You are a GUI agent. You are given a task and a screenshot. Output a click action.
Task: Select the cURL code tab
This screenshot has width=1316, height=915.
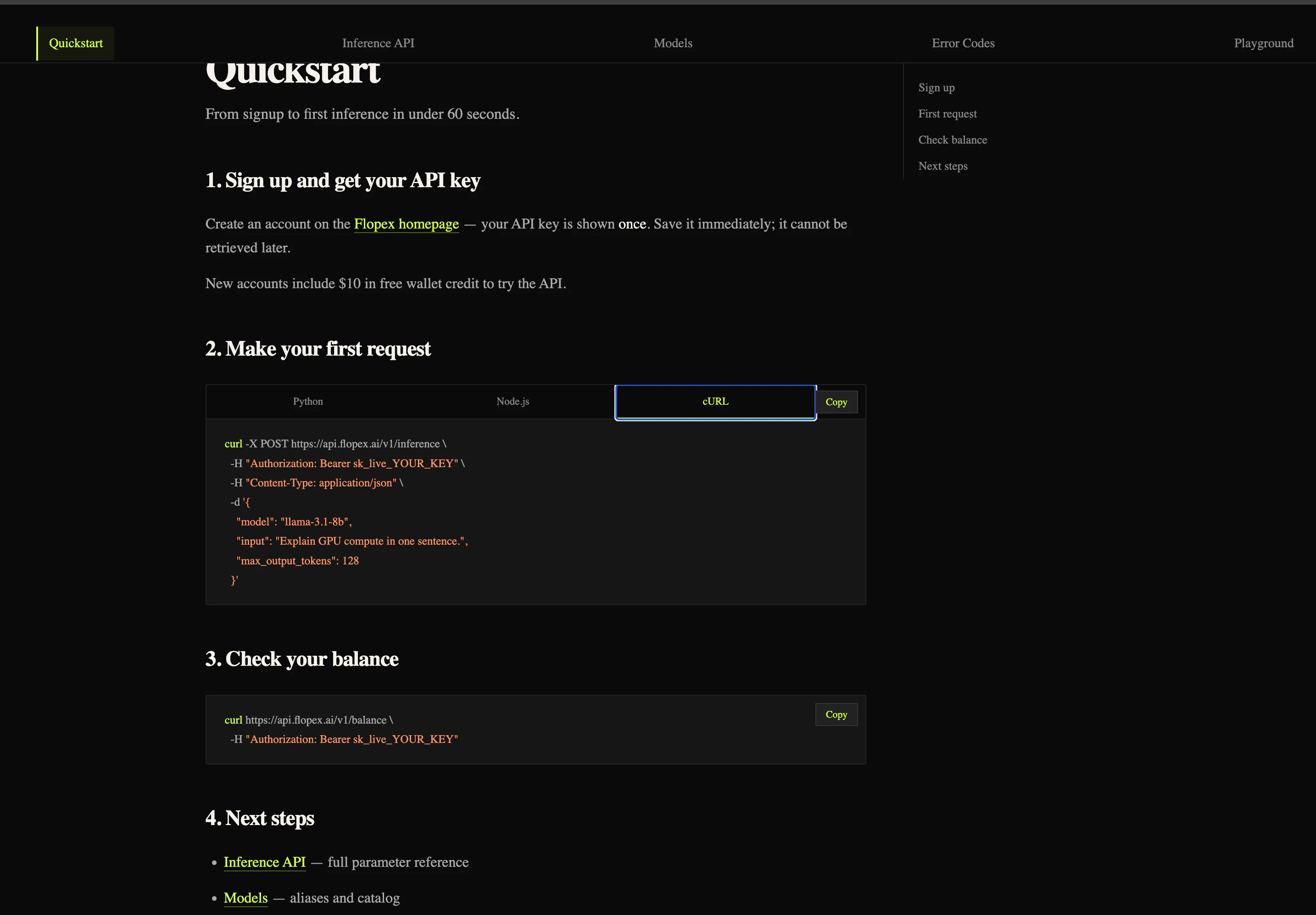(x=715, y=402)
